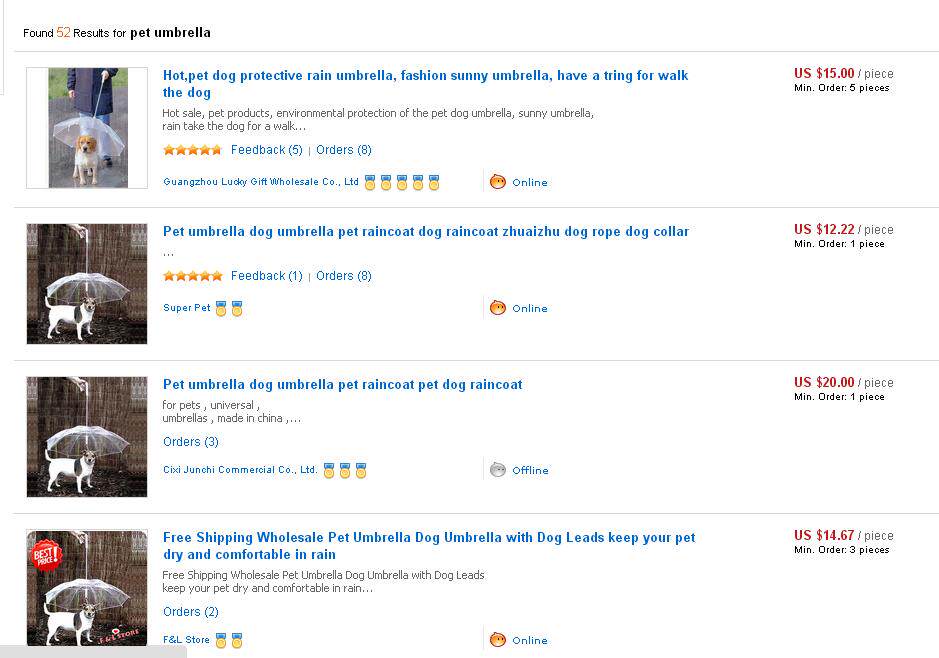Viewport: 939px width, 658px height.
Task: Click Cixi Junchi Commercial medal icons
Action: tap(345, 471)
